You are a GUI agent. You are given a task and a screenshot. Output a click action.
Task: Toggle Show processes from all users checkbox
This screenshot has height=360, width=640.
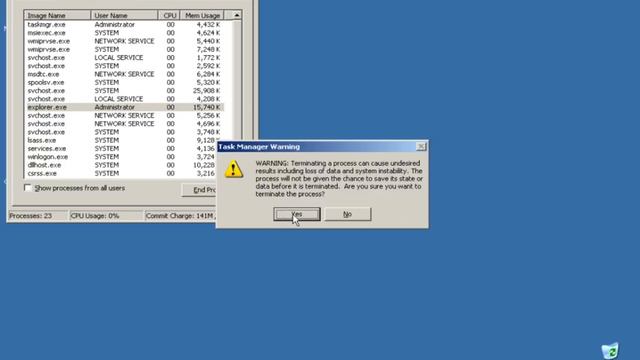click(x=28, y=188)
